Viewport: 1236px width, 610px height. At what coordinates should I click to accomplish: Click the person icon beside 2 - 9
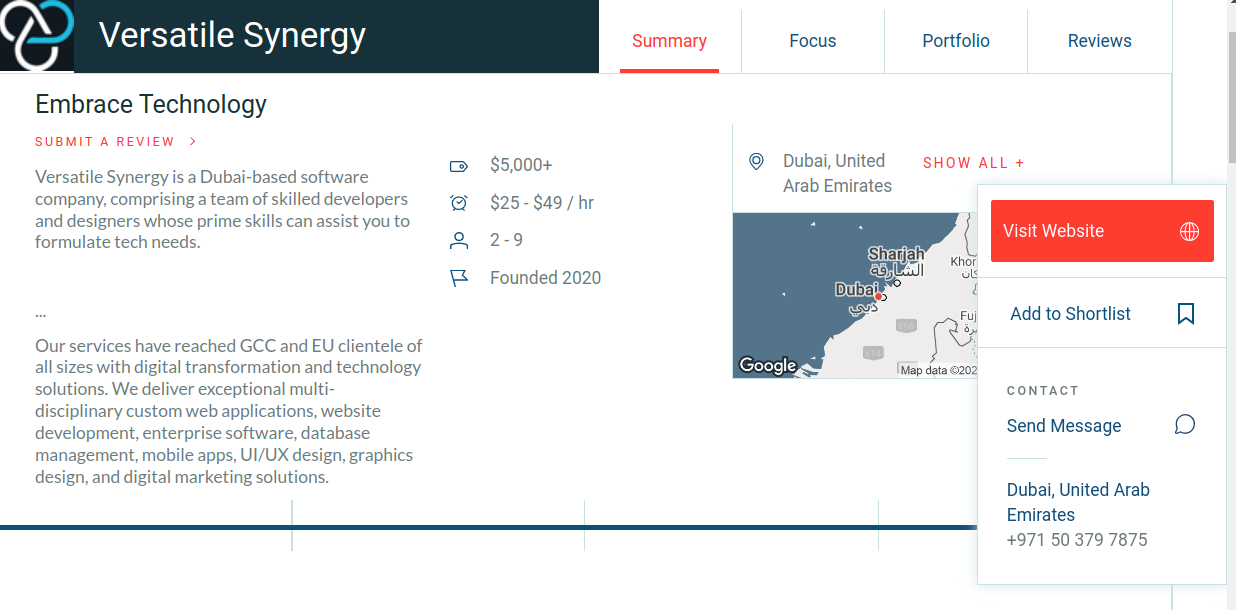459,240
